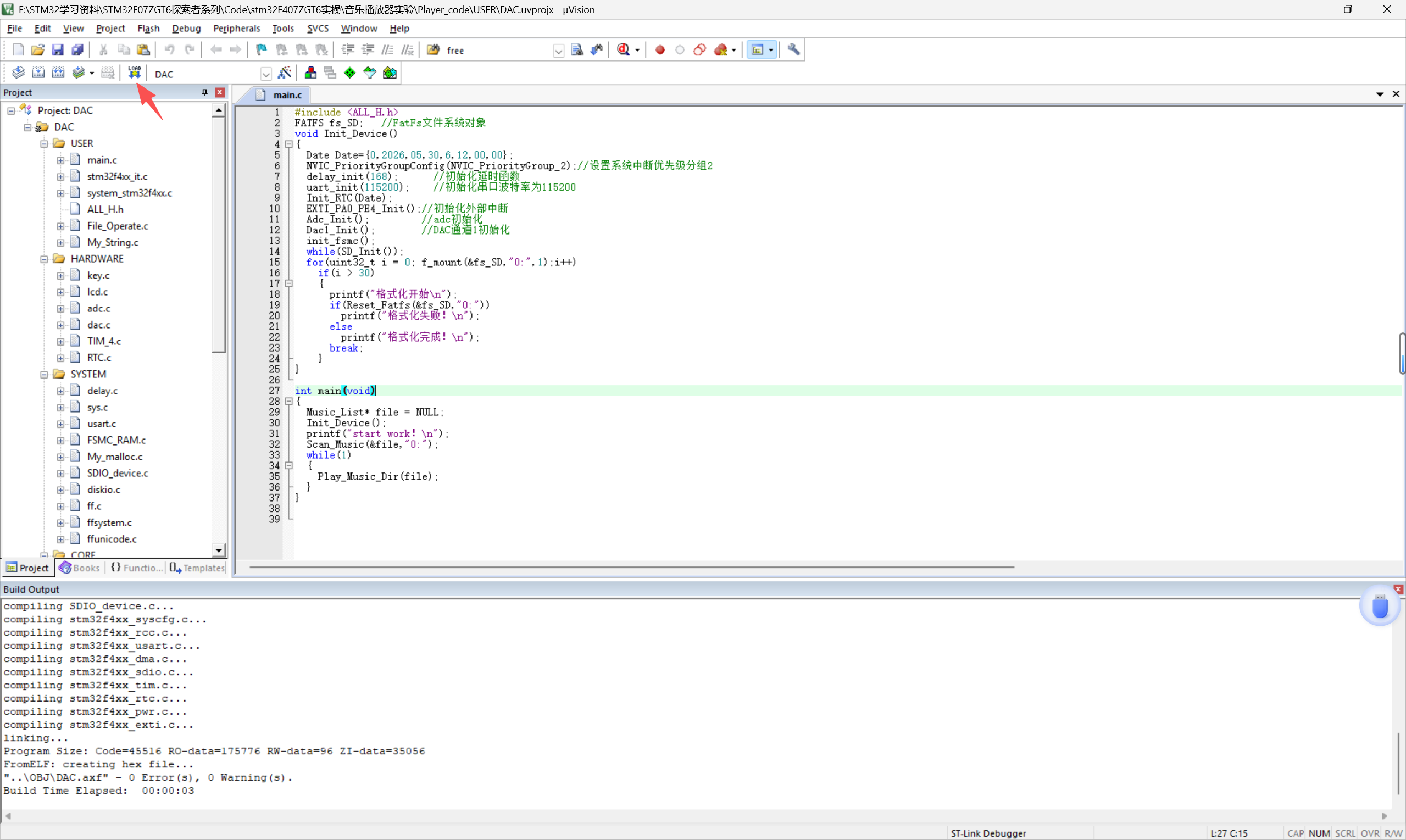Open Select Software Packs
Viewport: 1406px width, 840px height.
(370, 73)
